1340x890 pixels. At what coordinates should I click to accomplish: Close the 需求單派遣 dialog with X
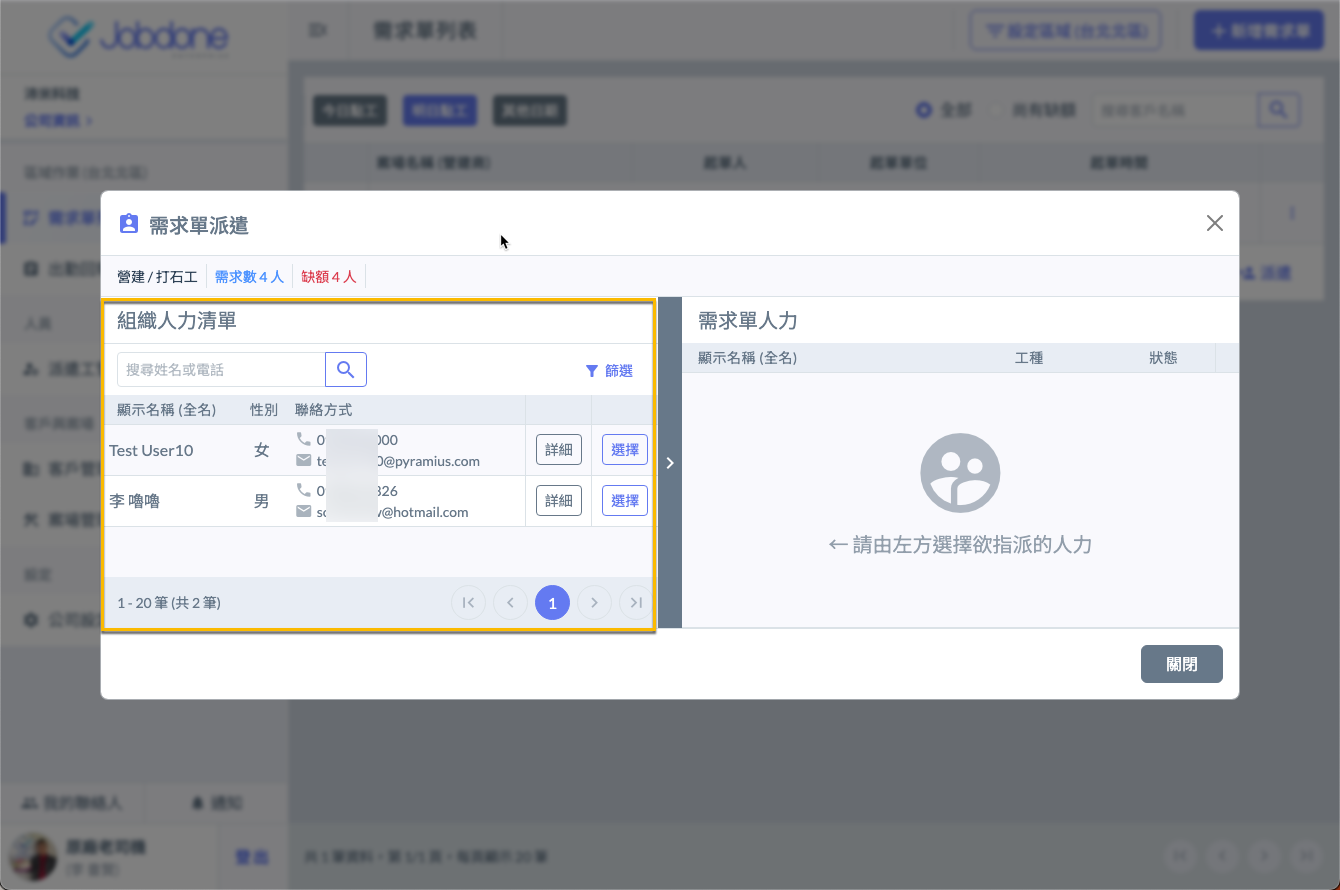(1214, 223)
